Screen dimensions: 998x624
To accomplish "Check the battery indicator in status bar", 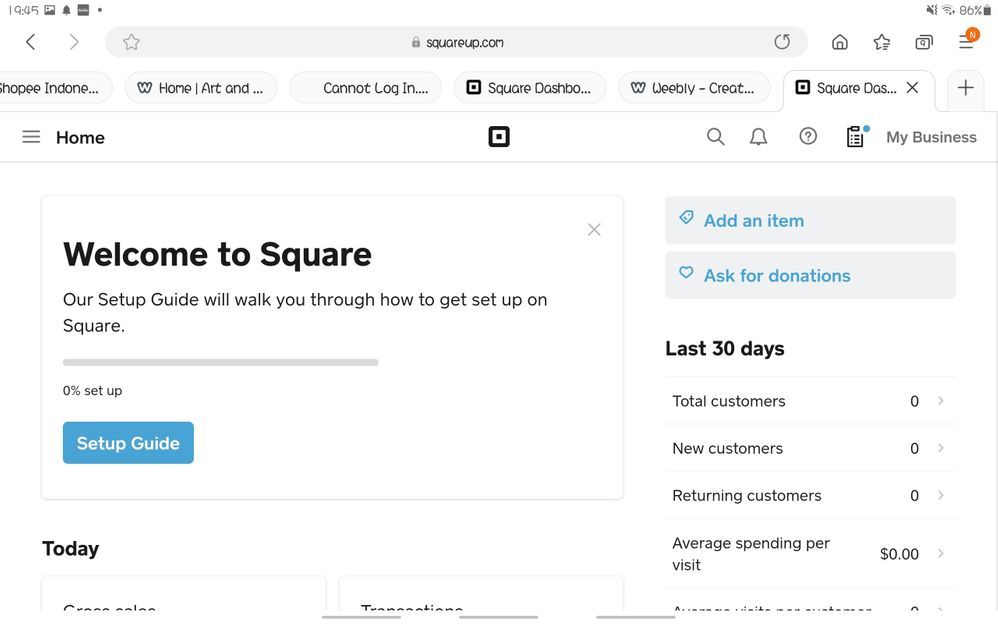I will coord(976,10).
